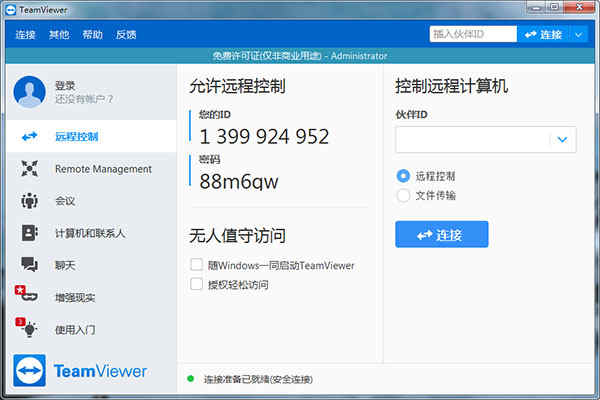Enable 随Windows一同启动TeamViewer checkbox
Viewport: 600px width, 400px height.
pyautogui.click(x=196, y=264)
